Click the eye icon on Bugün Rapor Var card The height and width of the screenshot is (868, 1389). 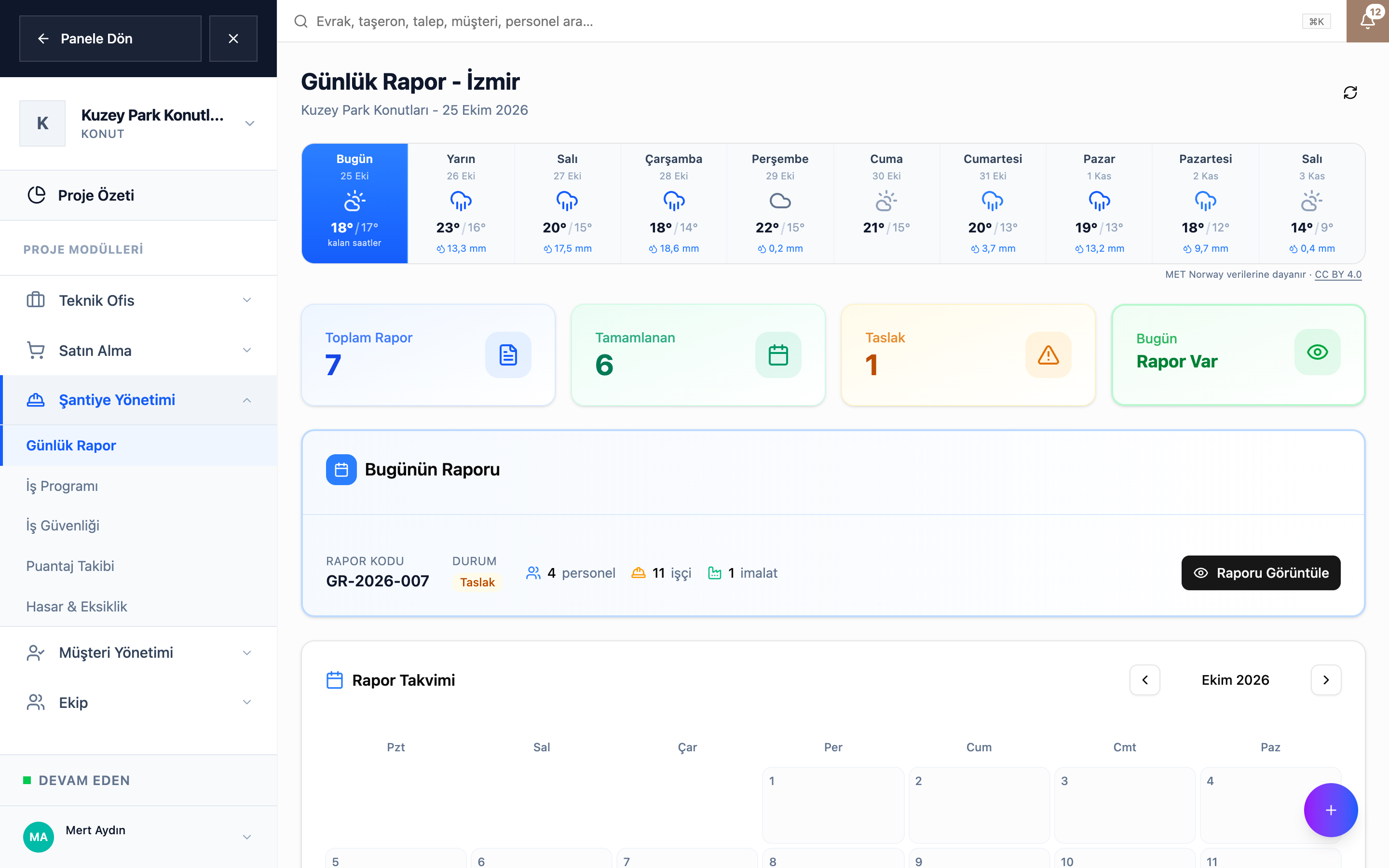(x=1317, y=352)
